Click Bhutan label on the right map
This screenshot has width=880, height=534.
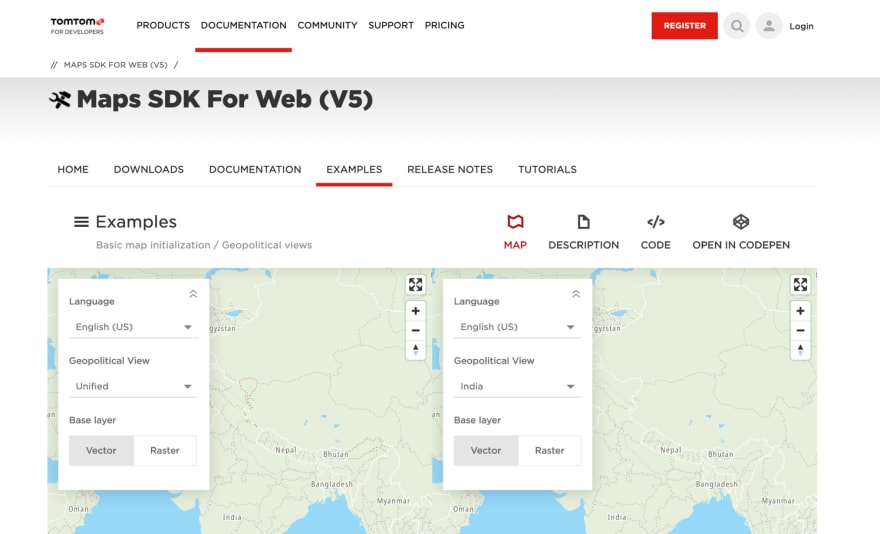tap(721, 454)
